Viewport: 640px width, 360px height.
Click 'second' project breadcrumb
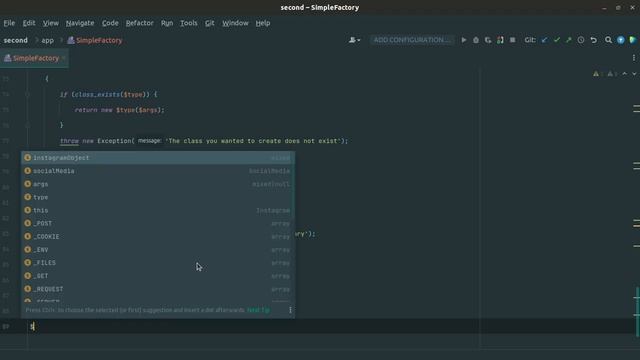(16, 40)
